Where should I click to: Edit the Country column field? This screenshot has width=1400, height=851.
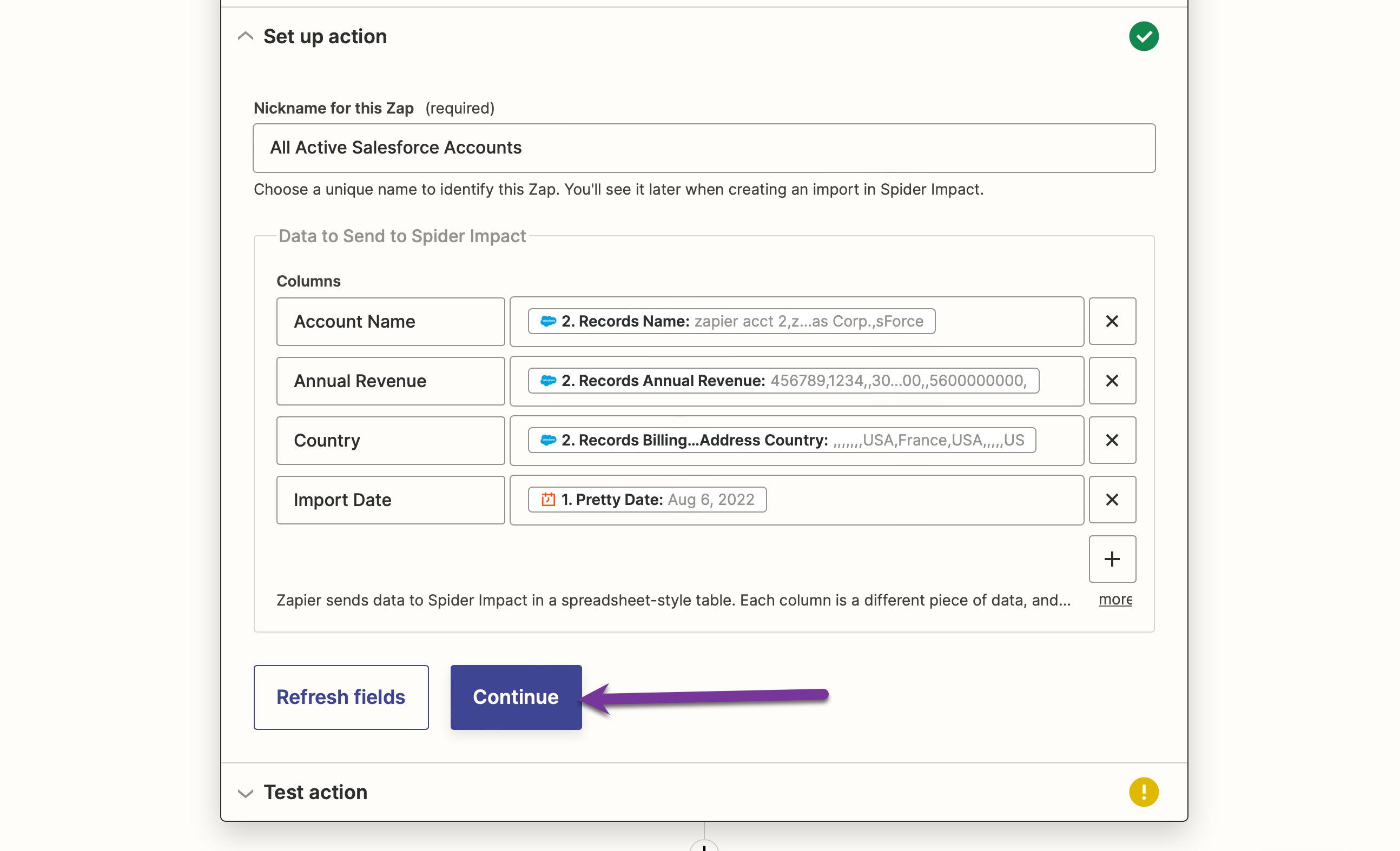(x=391, y=441)
